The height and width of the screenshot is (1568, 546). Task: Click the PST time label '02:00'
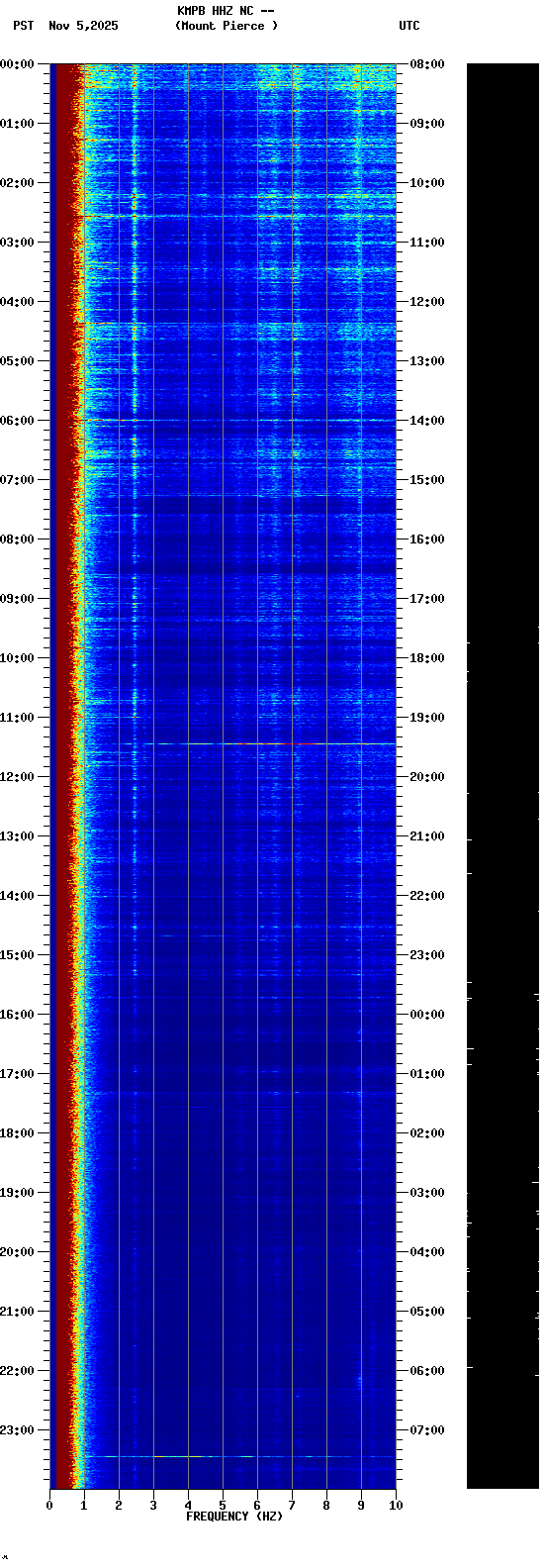[x=17, y=183]
